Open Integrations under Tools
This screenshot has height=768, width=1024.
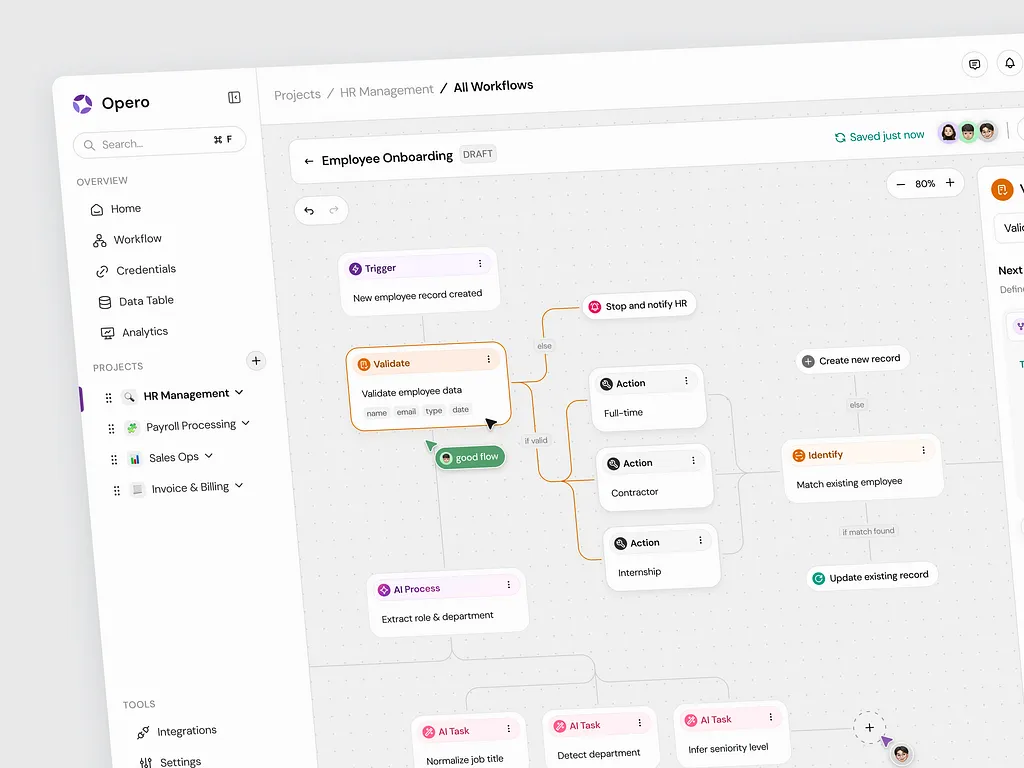(x=176, y=731)
